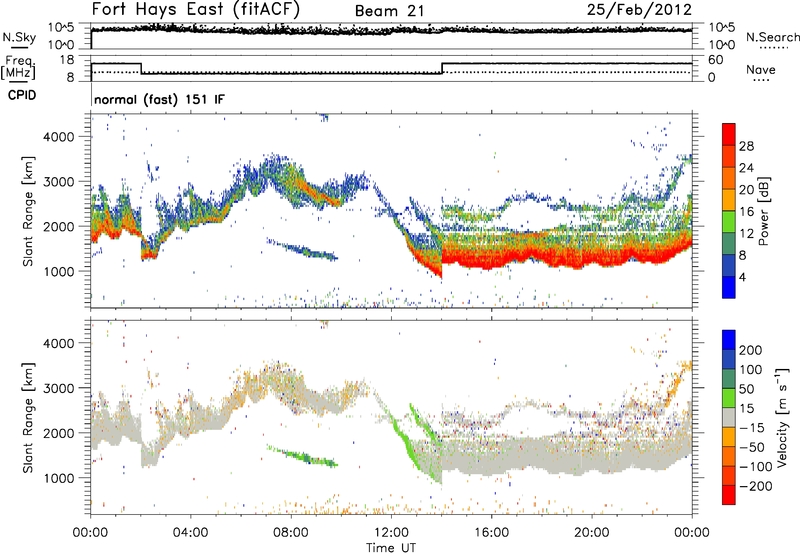Screen dimensions: 800x554
Task: Click the 'Freq. [MHz]' axis label
Action: 18,67
